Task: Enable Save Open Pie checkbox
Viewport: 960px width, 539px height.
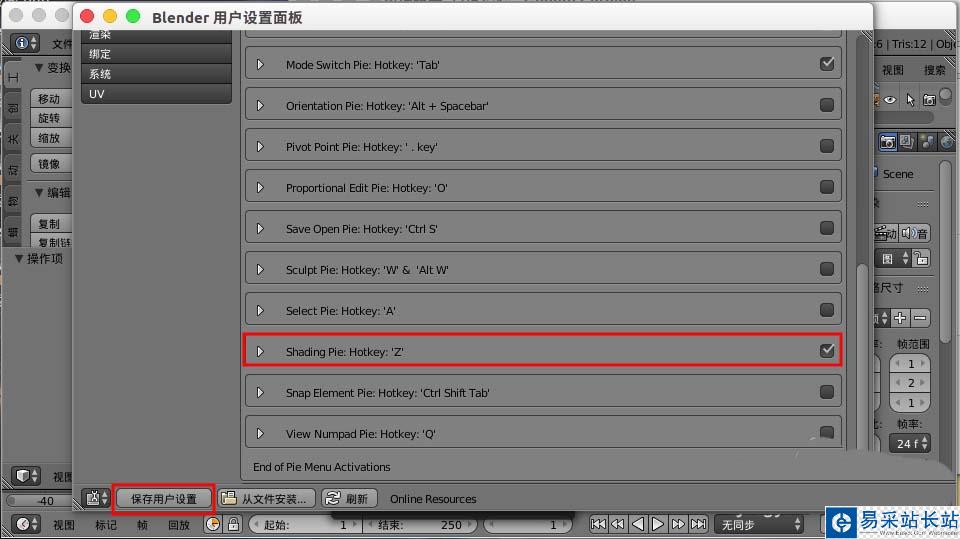Action: pyautogui.click(x=827, y=228)
